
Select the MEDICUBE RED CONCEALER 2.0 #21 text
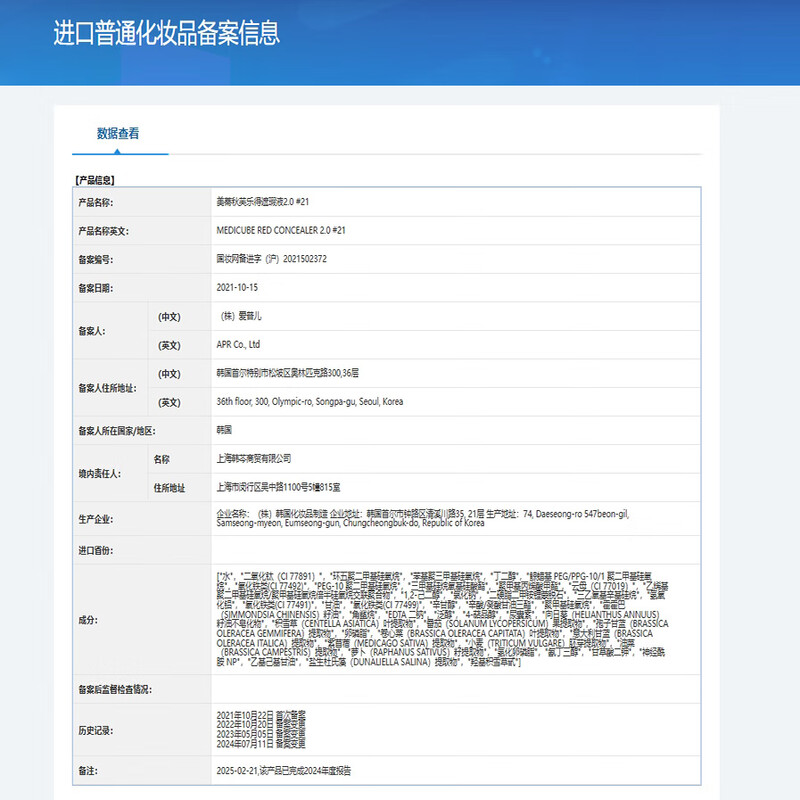coord(281,230)
